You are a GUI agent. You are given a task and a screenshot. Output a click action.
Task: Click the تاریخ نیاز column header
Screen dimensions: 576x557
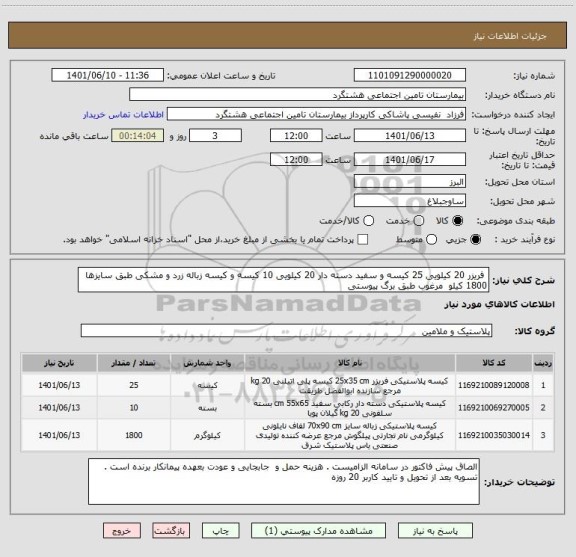point(59,363)
